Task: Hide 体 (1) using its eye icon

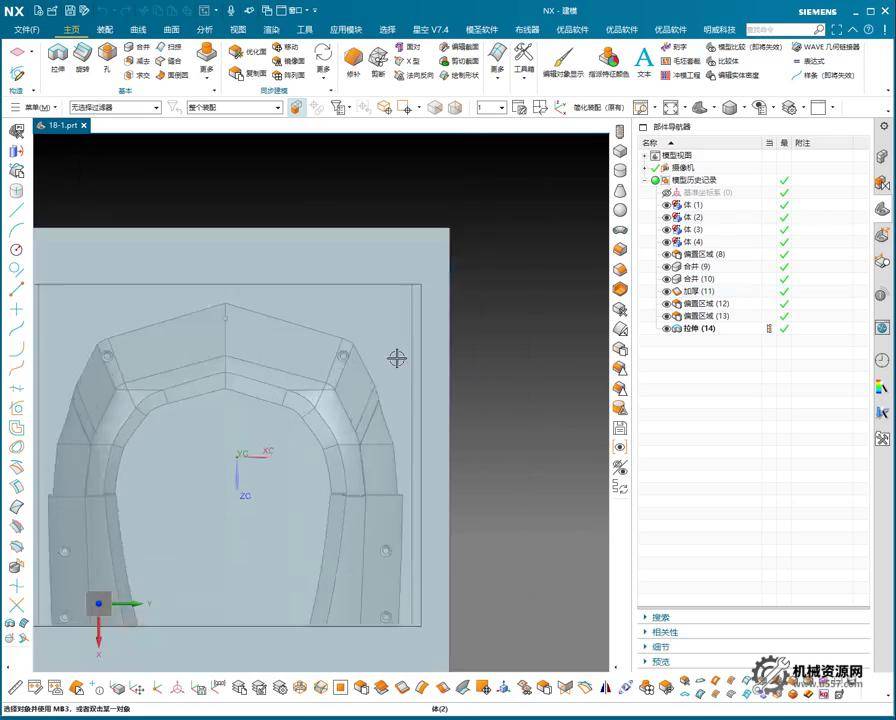Action: [x=666, y=205]
